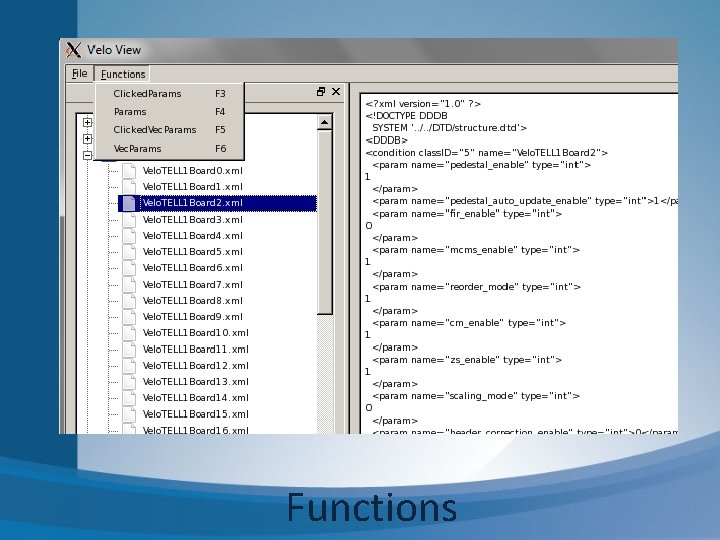Select VeloTELL1Board3.xml file
Image resolution: width=720 pixels, height=540 pixels.
click(x=192, y=219)
